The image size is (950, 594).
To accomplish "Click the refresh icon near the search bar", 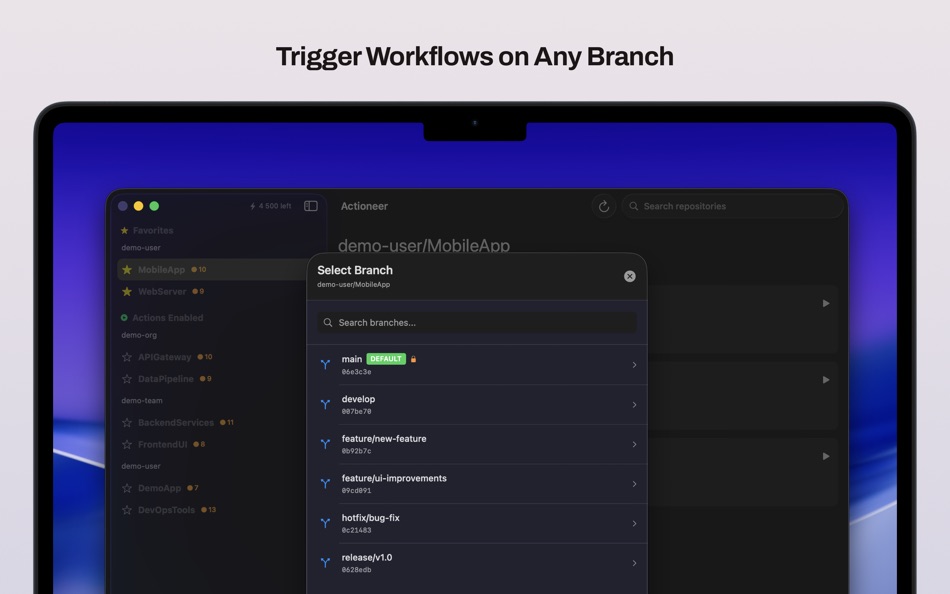I will [604, 205].
